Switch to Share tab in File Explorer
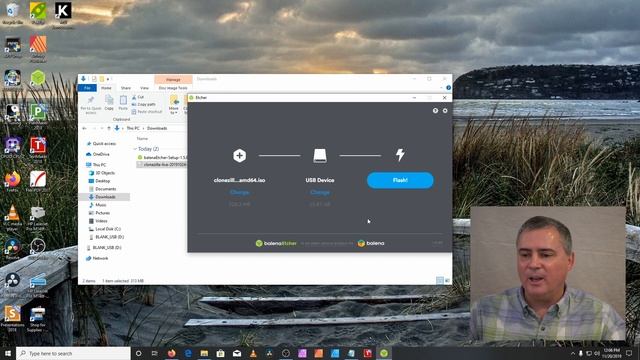 point(126,88)
